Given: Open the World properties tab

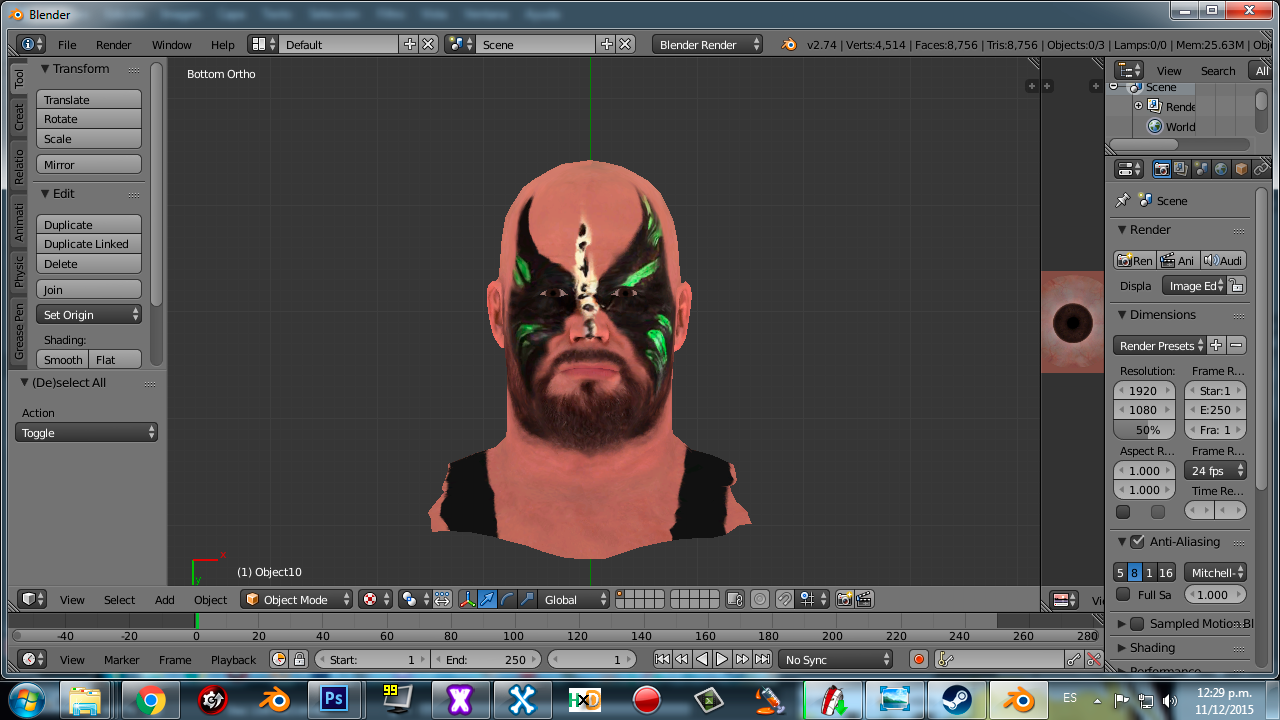Looking at the screenshot, I should (x=1221, y=169).
